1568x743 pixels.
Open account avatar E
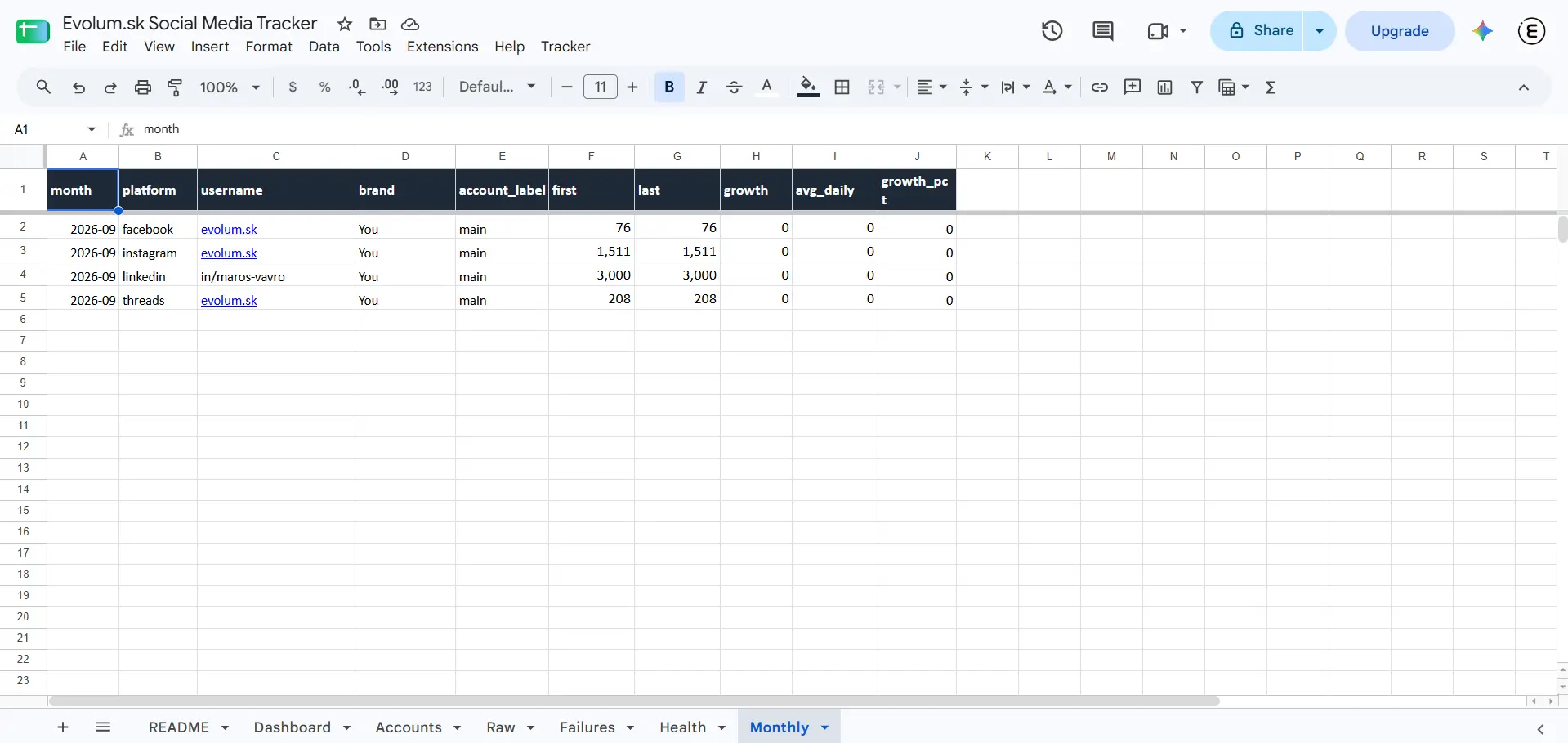1531,31
